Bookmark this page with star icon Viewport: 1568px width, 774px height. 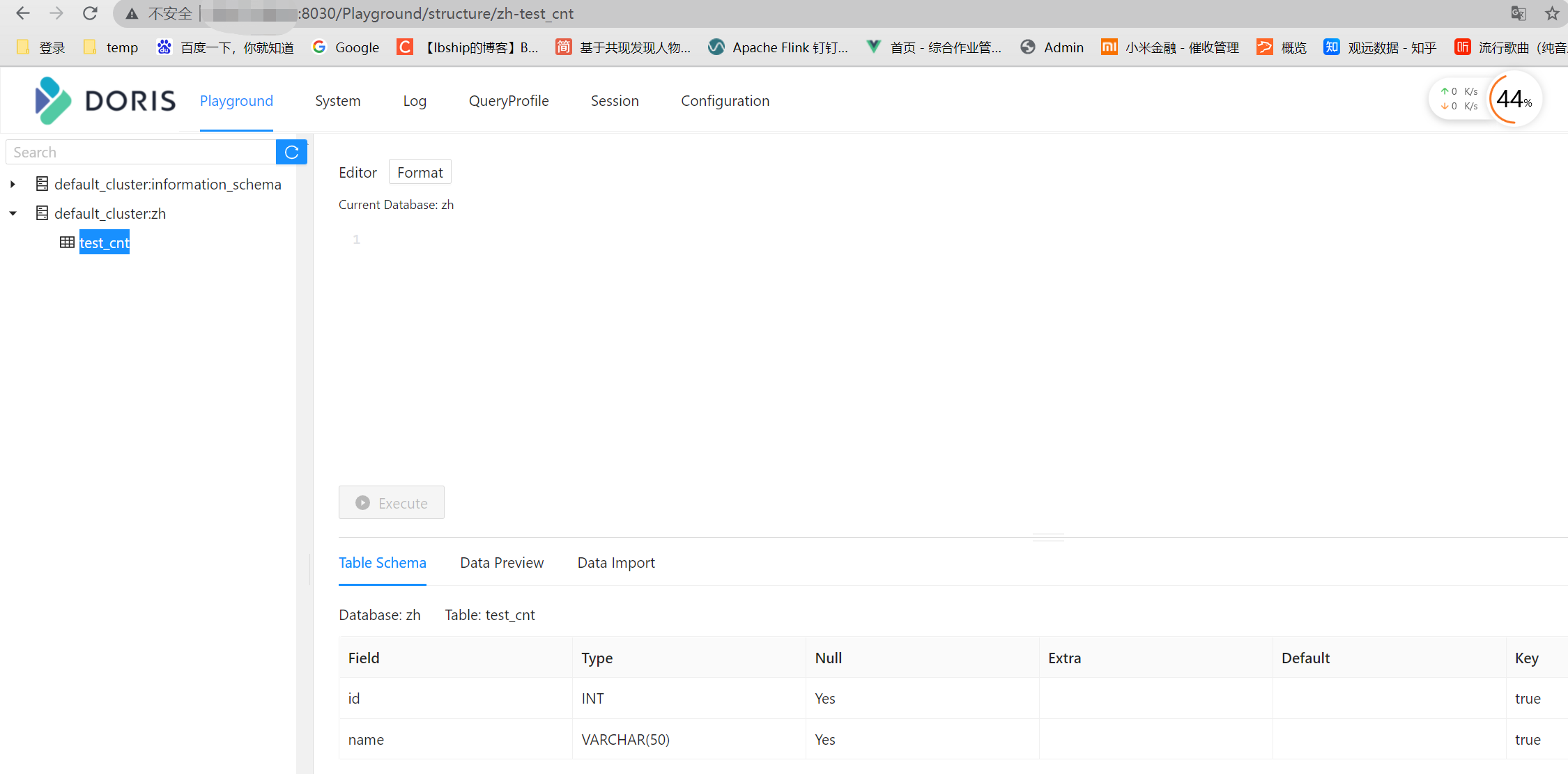coord(1551,13)
